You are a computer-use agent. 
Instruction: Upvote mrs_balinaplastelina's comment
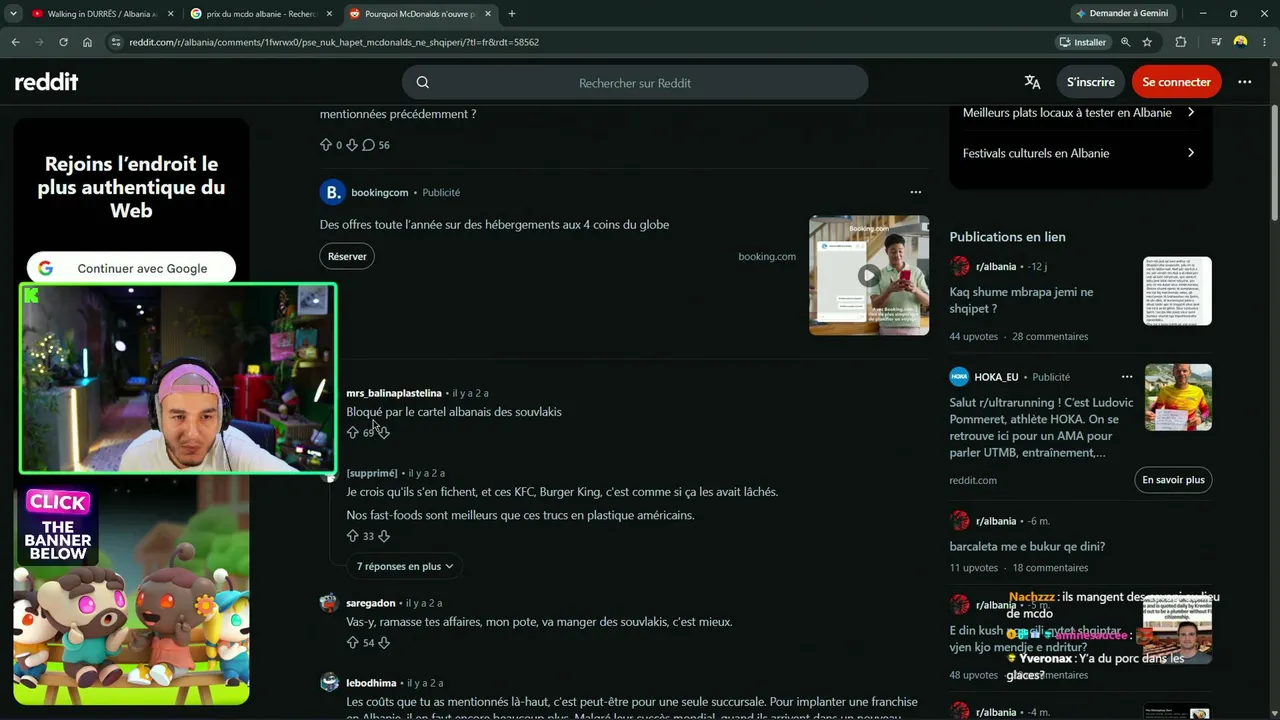click(x=352, y=433)
